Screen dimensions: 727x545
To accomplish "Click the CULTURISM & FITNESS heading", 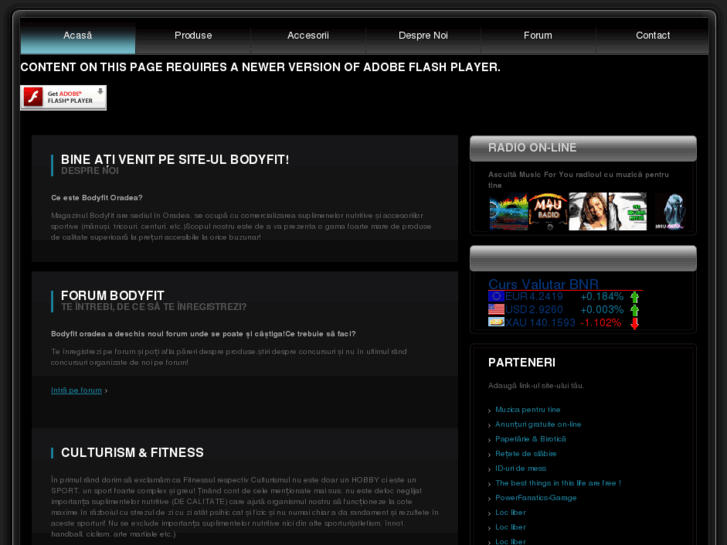I will point(132,452).
